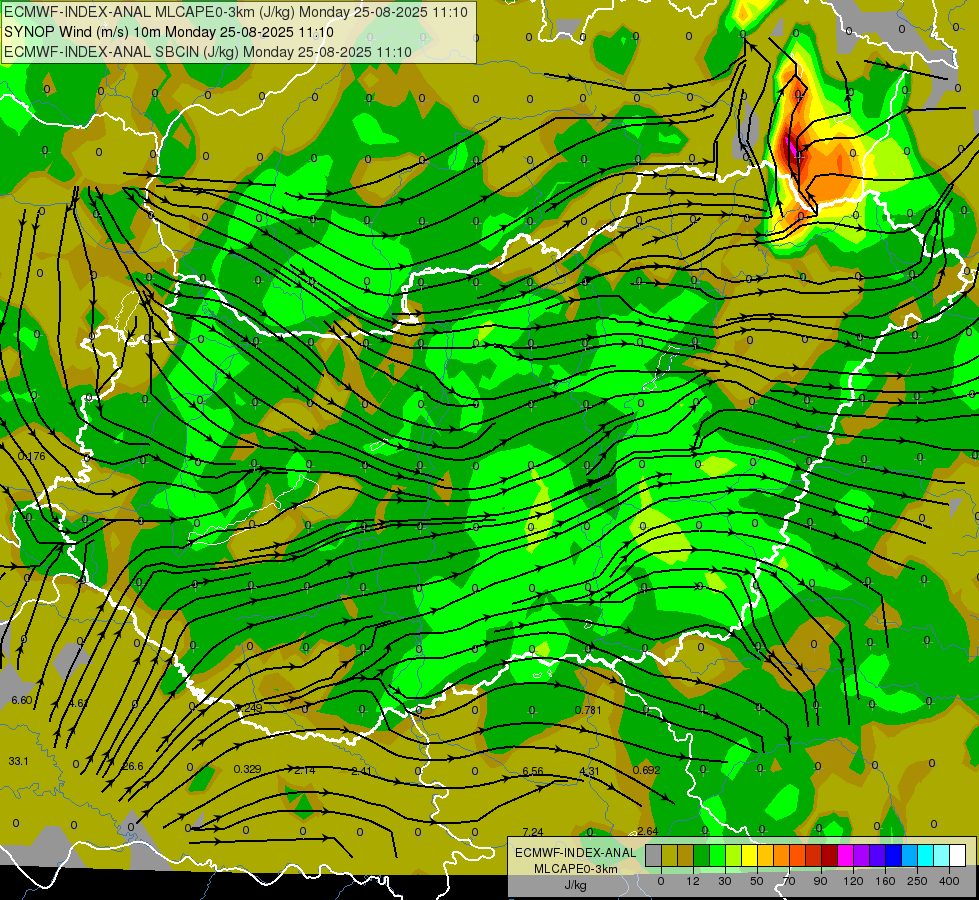Click the map value 33.1

[x=19, y=761]
